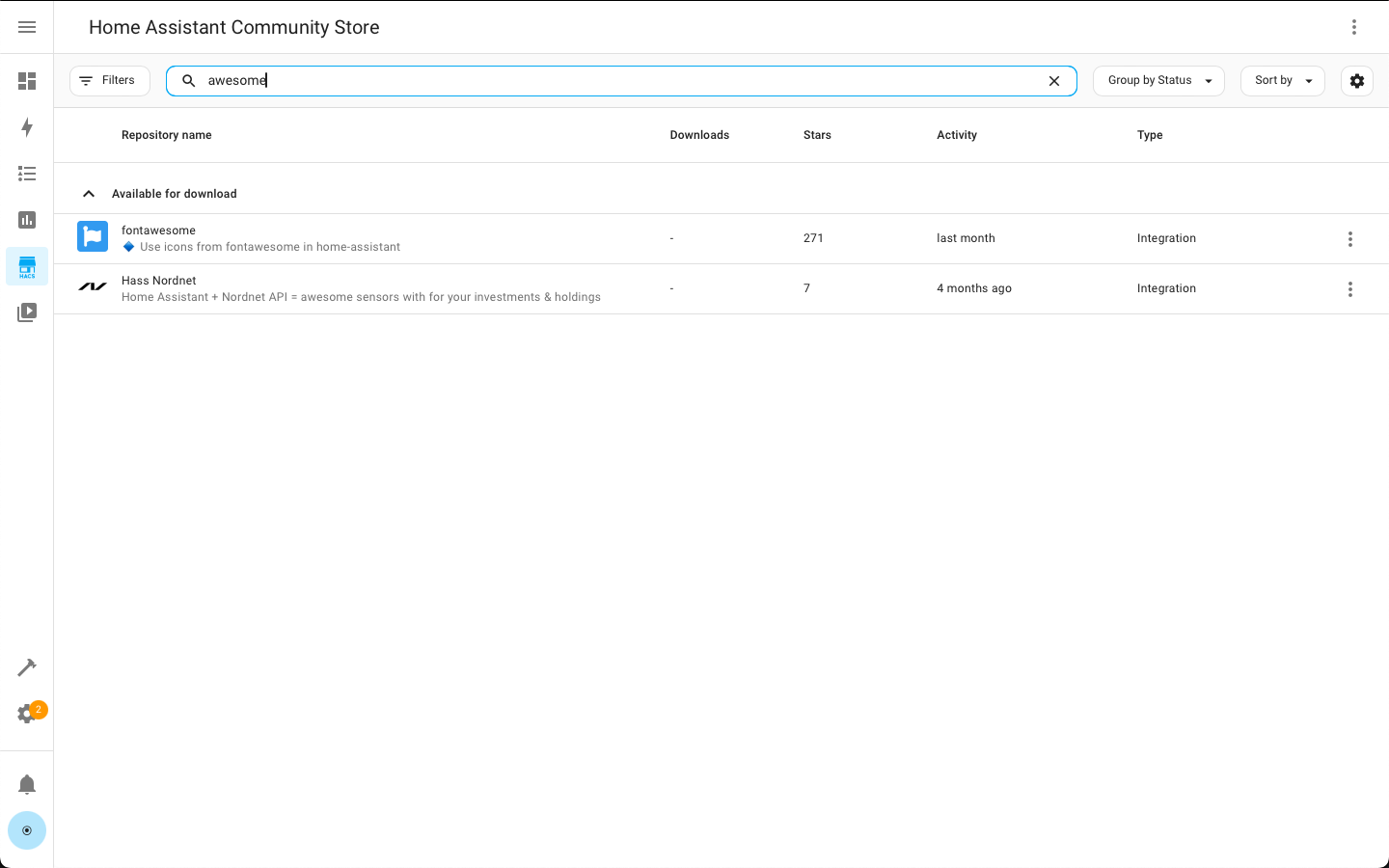
Task: Open the Energy lightning bolt sidebar icon
Action: [27, 127]
